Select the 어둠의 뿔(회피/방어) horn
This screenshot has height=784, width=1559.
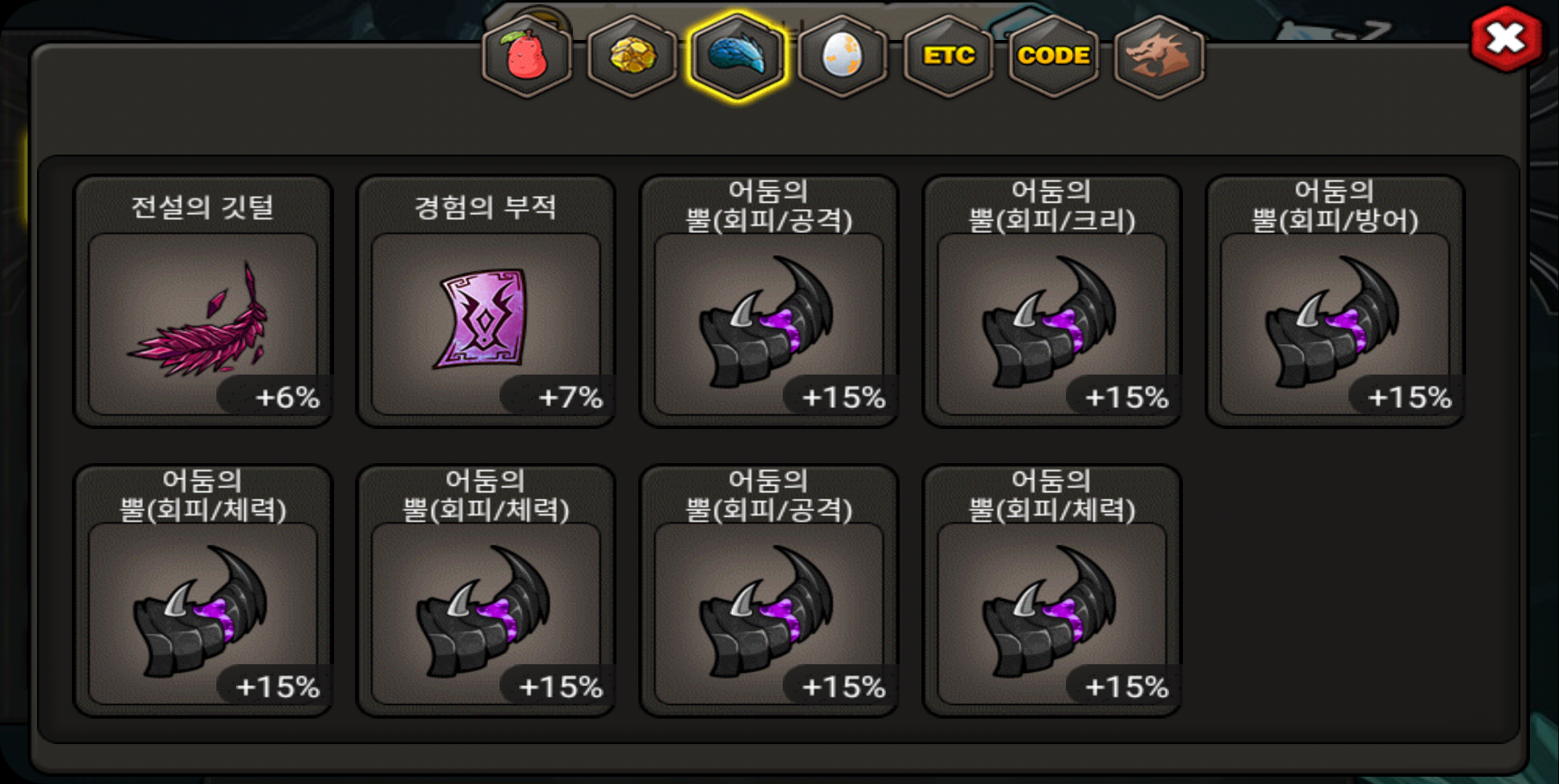click(1335, 301)
